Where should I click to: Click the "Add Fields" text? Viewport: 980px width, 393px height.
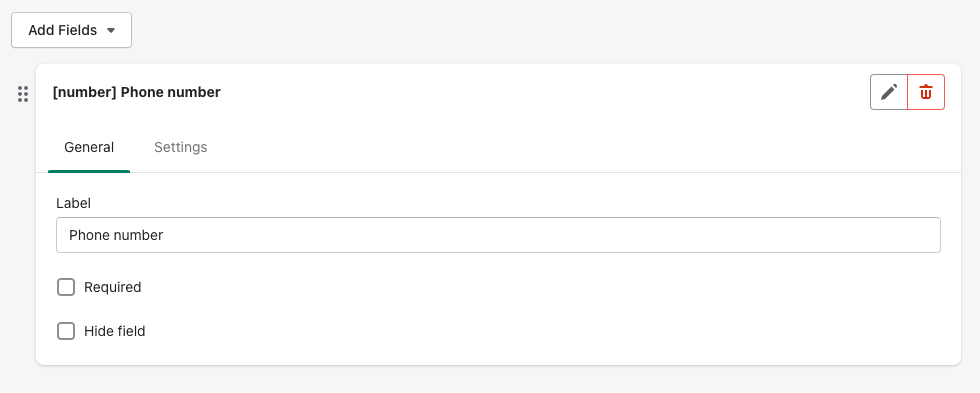click(x=62, y=30)
